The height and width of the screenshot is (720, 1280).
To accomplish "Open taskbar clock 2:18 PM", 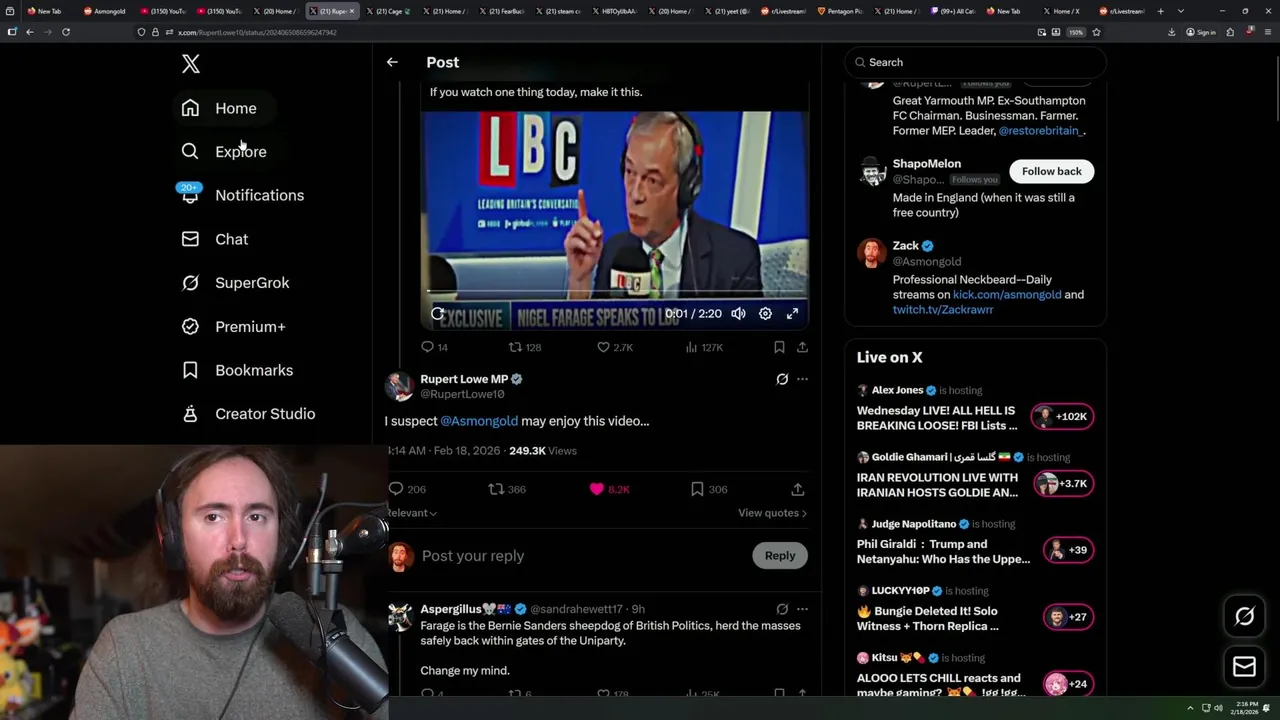I will [x=1246, y=708].
